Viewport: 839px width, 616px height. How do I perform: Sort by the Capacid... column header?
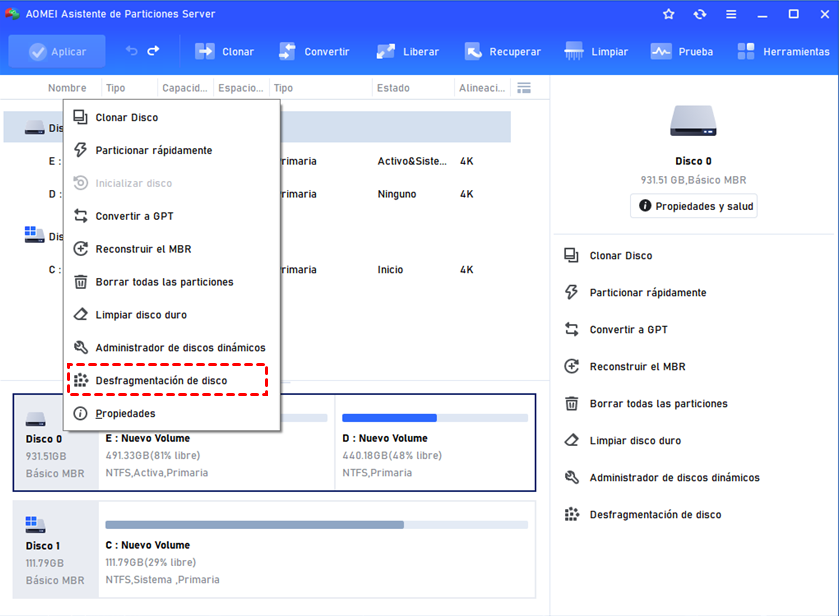tap(185, 88)
